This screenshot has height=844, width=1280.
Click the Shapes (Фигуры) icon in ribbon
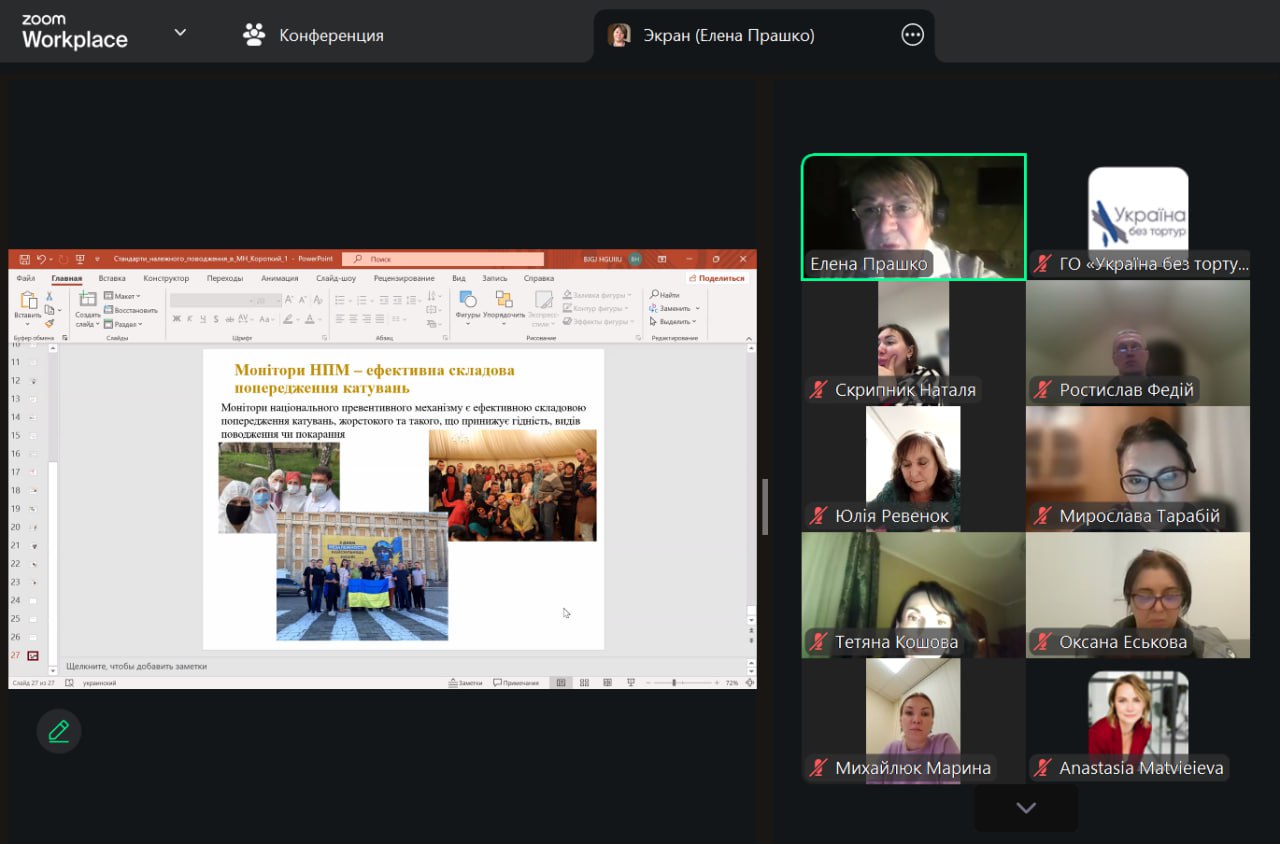point(468,301)
